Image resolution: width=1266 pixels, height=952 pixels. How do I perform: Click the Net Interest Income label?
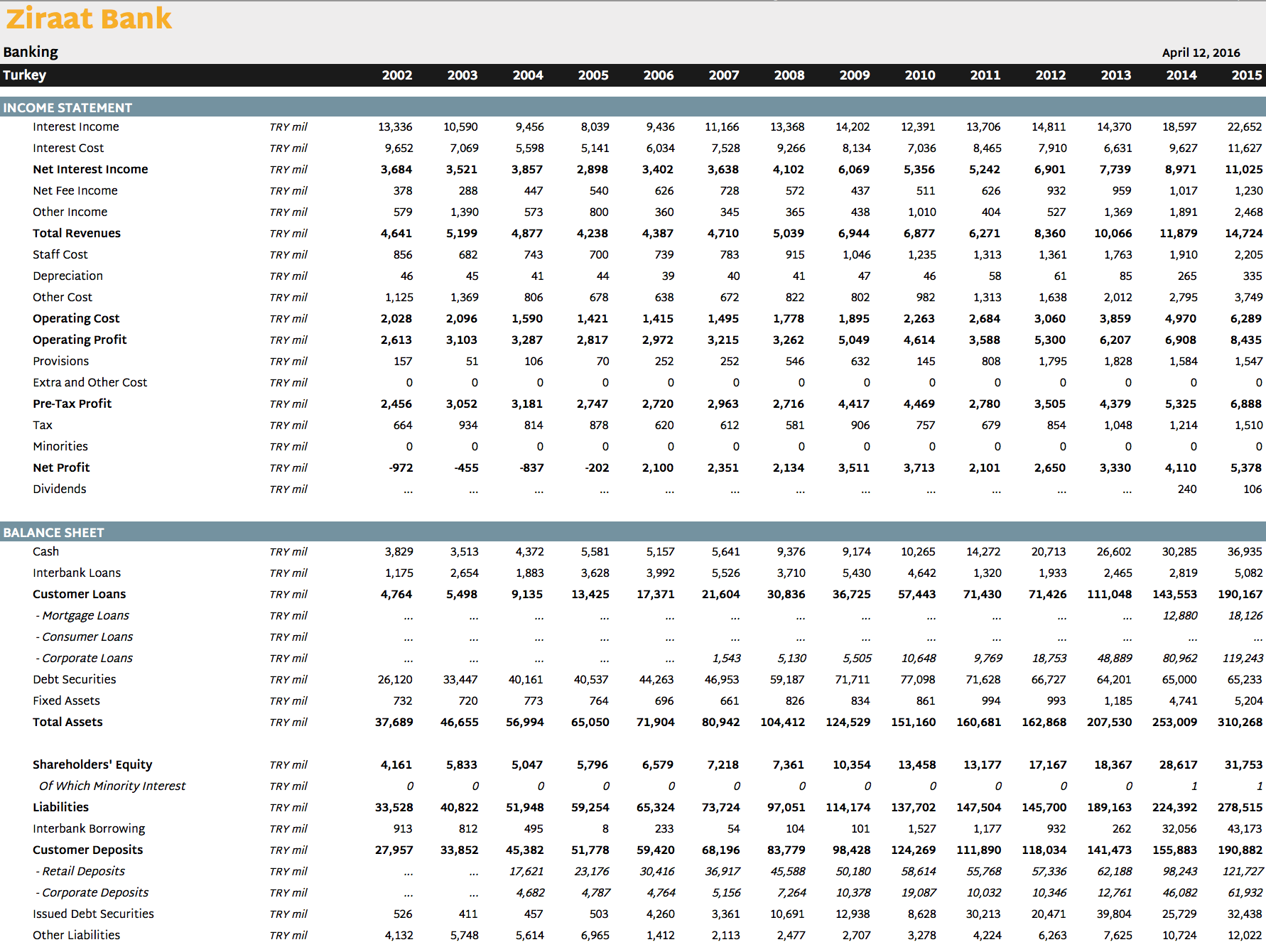pos(90,170)
